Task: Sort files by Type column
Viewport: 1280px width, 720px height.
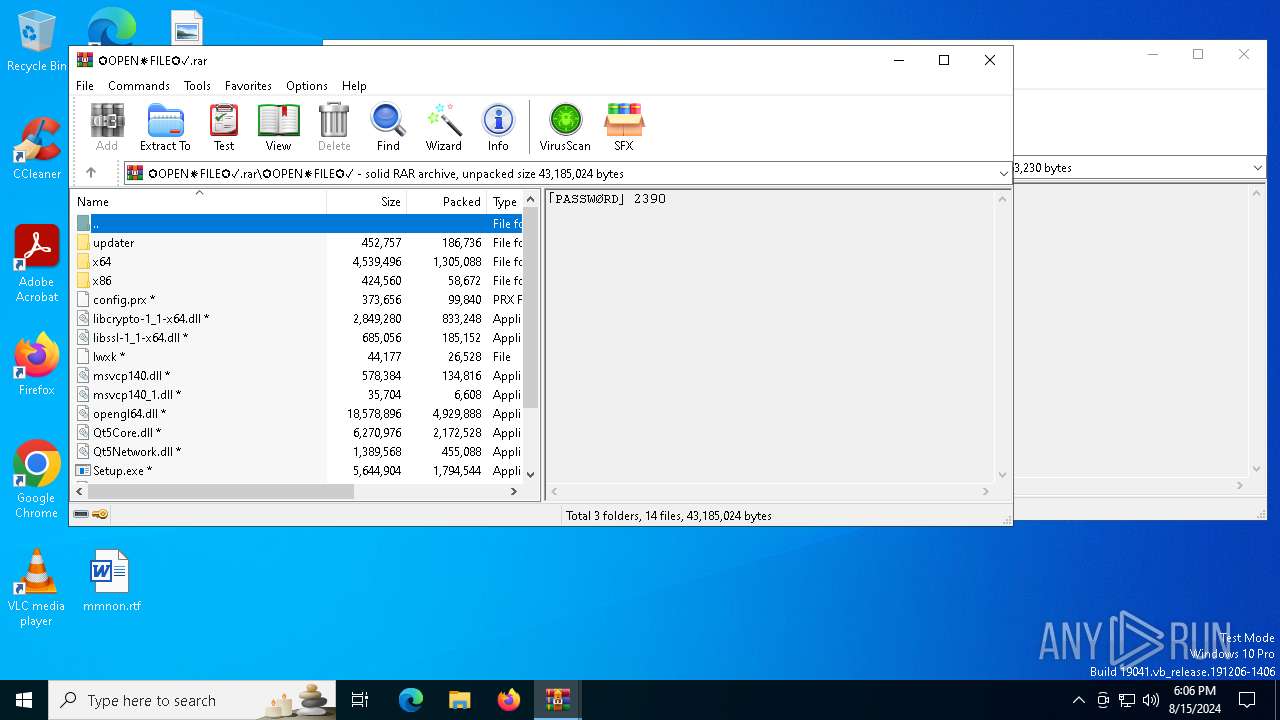Action: click(x=505, y=201)
